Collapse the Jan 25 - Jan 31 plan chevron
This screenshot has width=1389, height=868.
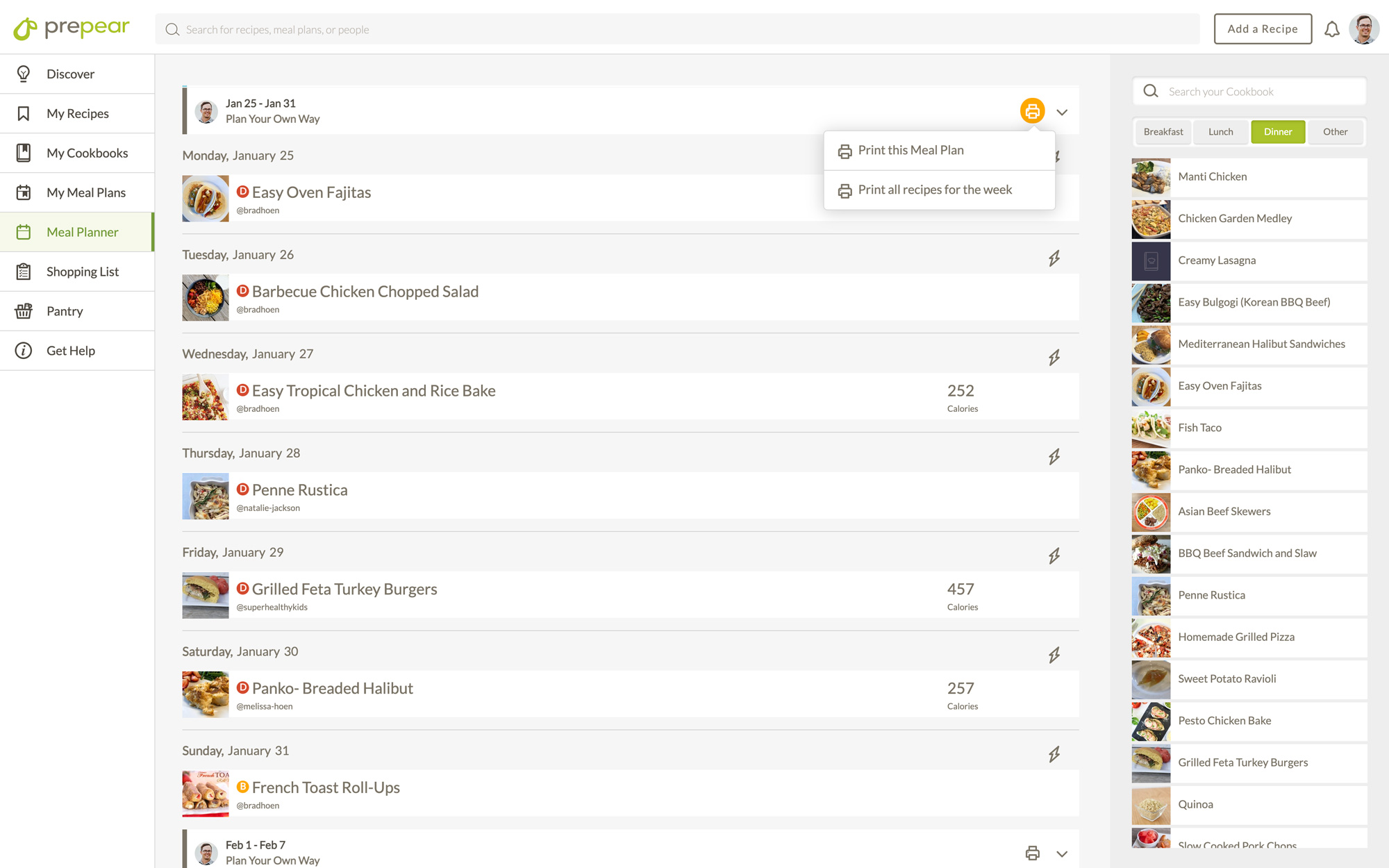click(x=1062, y=112)
